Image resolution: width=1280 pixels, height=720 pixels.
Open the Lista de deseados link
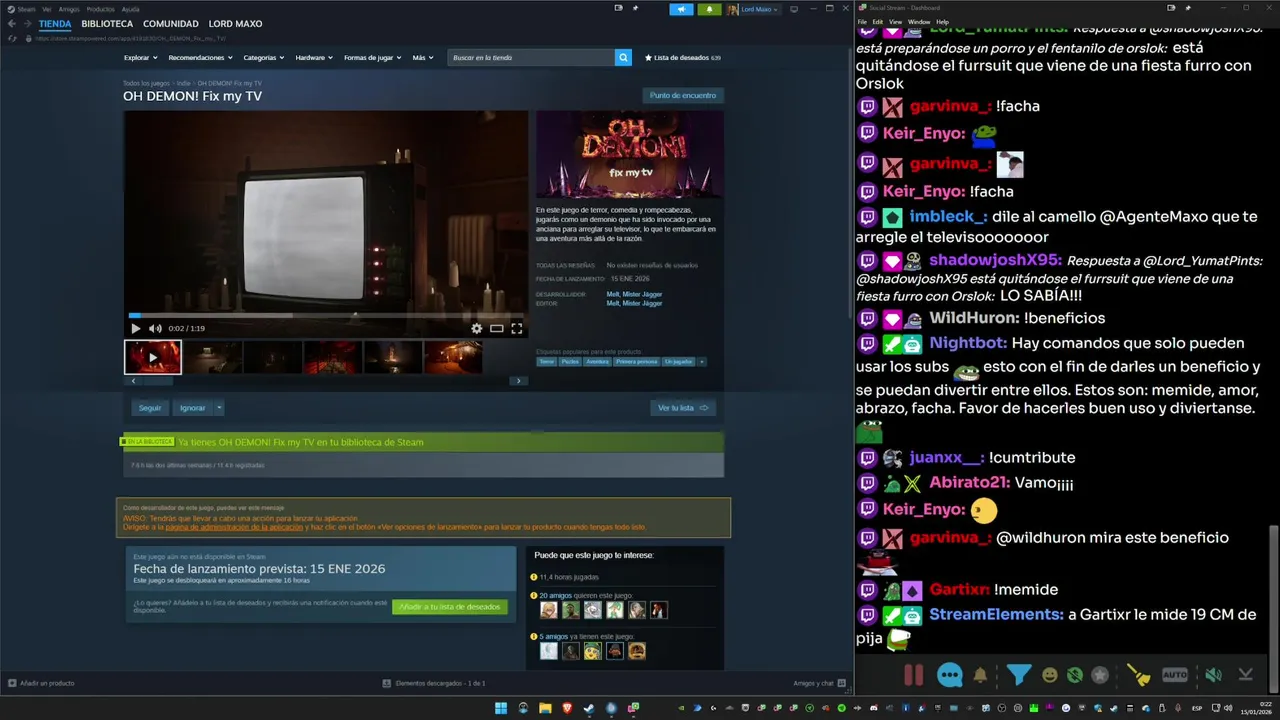[x=683, y=58]
